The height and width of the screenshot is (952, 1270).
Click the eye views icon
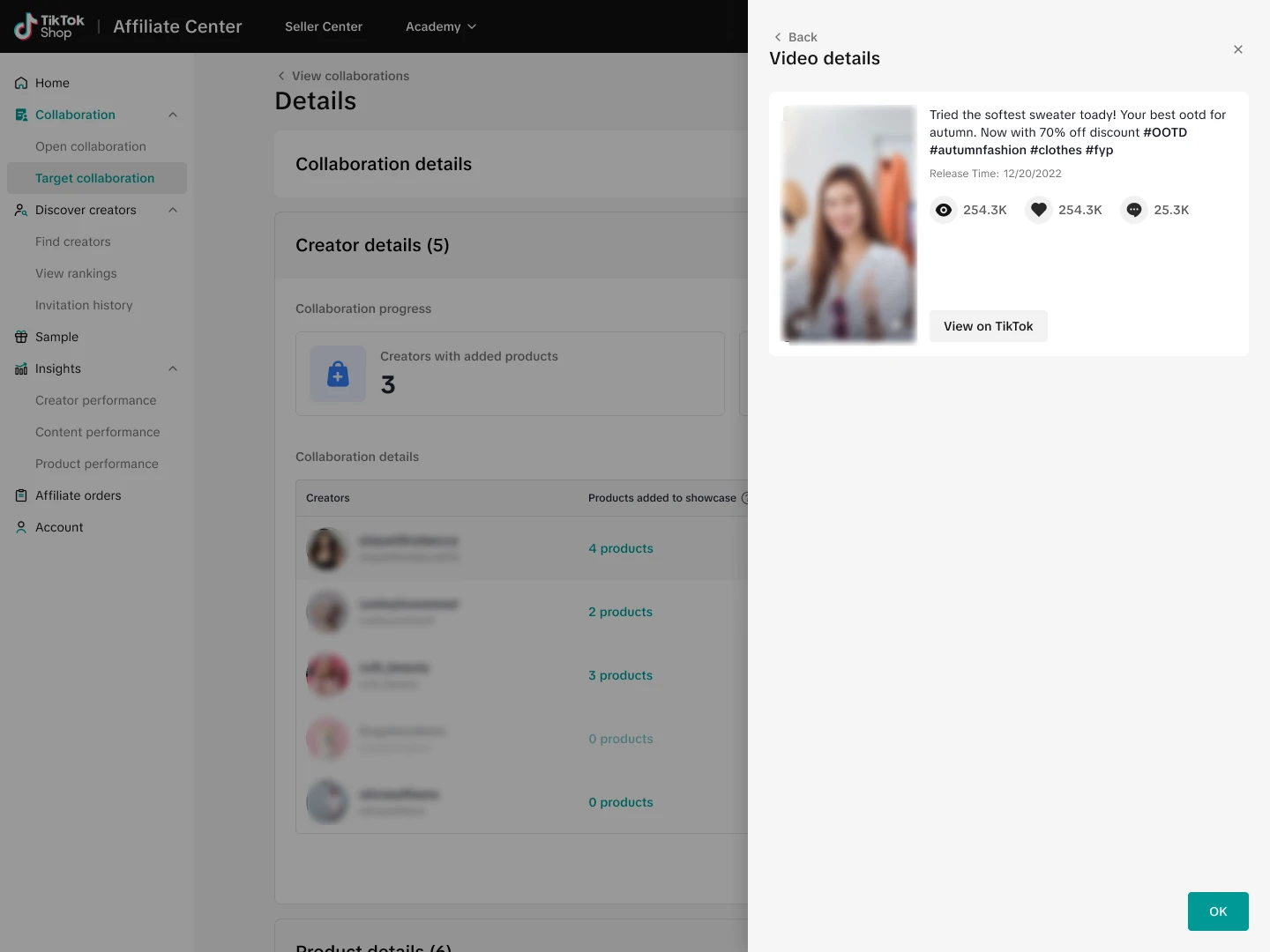pos(944,210)
